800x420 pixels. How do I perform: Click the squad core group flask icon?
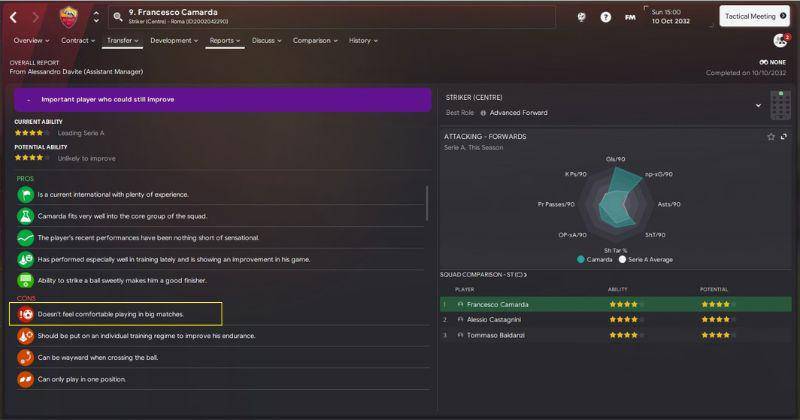26,216
